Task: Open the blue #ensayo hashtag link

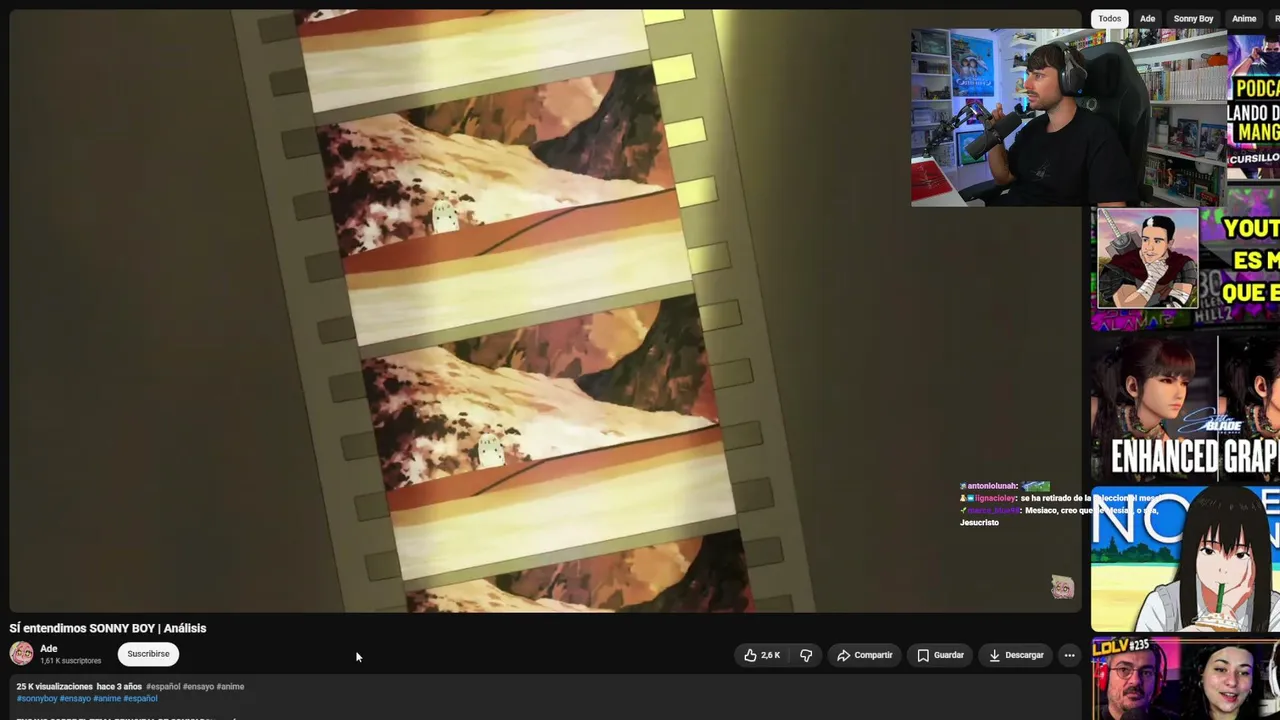Action: click(75, 698)
